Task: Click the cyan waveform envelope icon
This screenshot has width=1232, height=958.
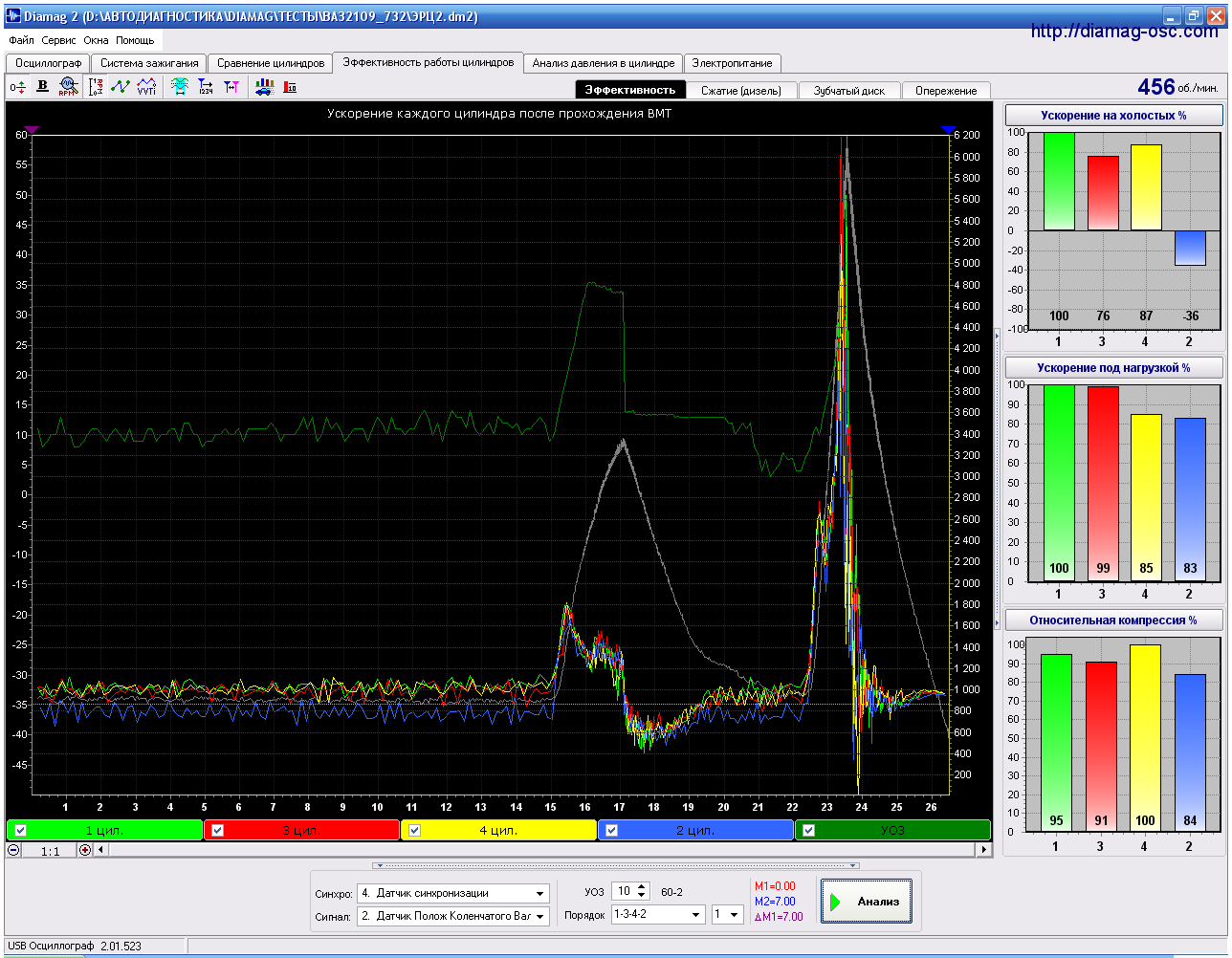Action: 179,87
